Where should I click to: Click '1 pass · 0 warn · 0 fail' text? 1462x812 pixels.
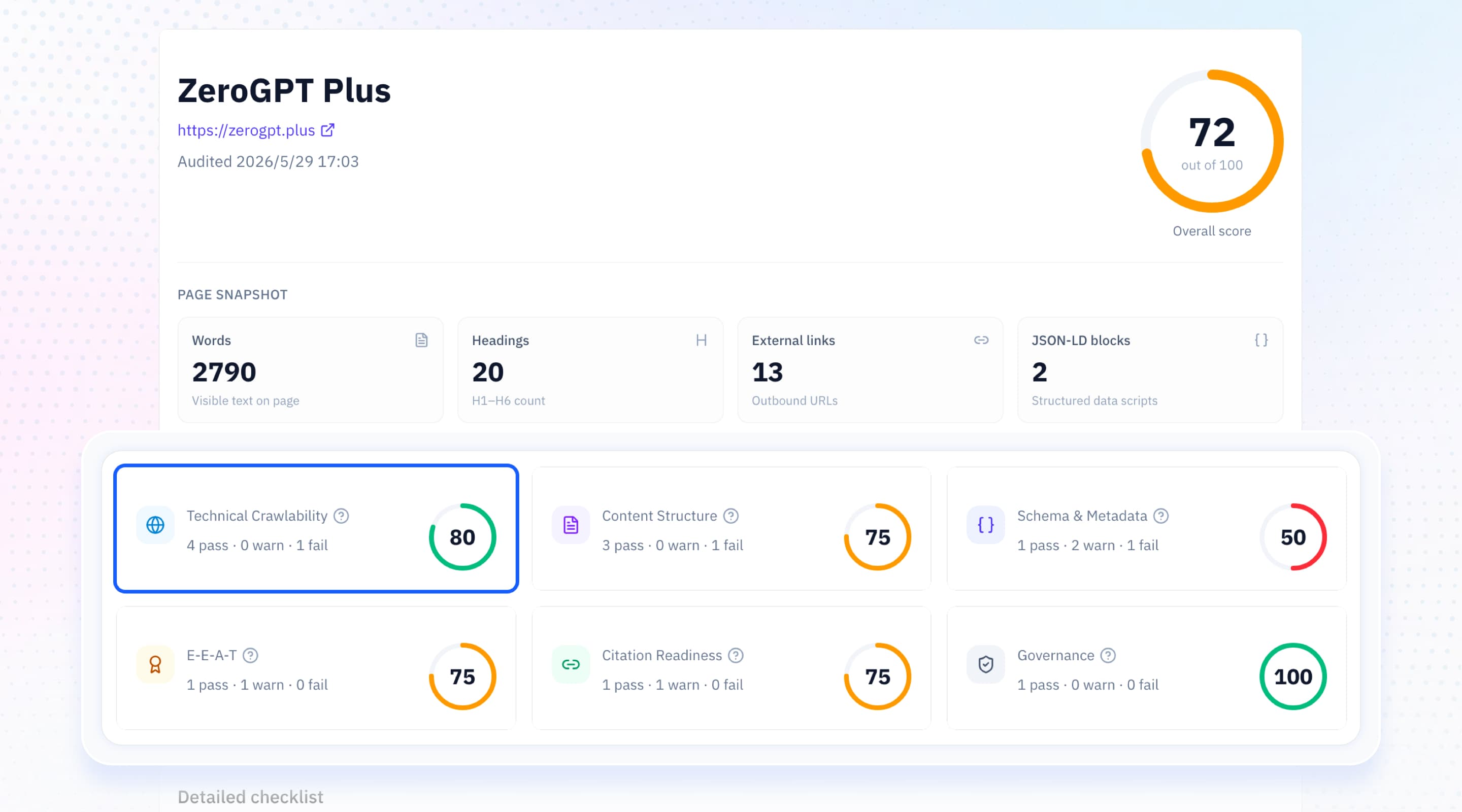(x=1088, y=685)
